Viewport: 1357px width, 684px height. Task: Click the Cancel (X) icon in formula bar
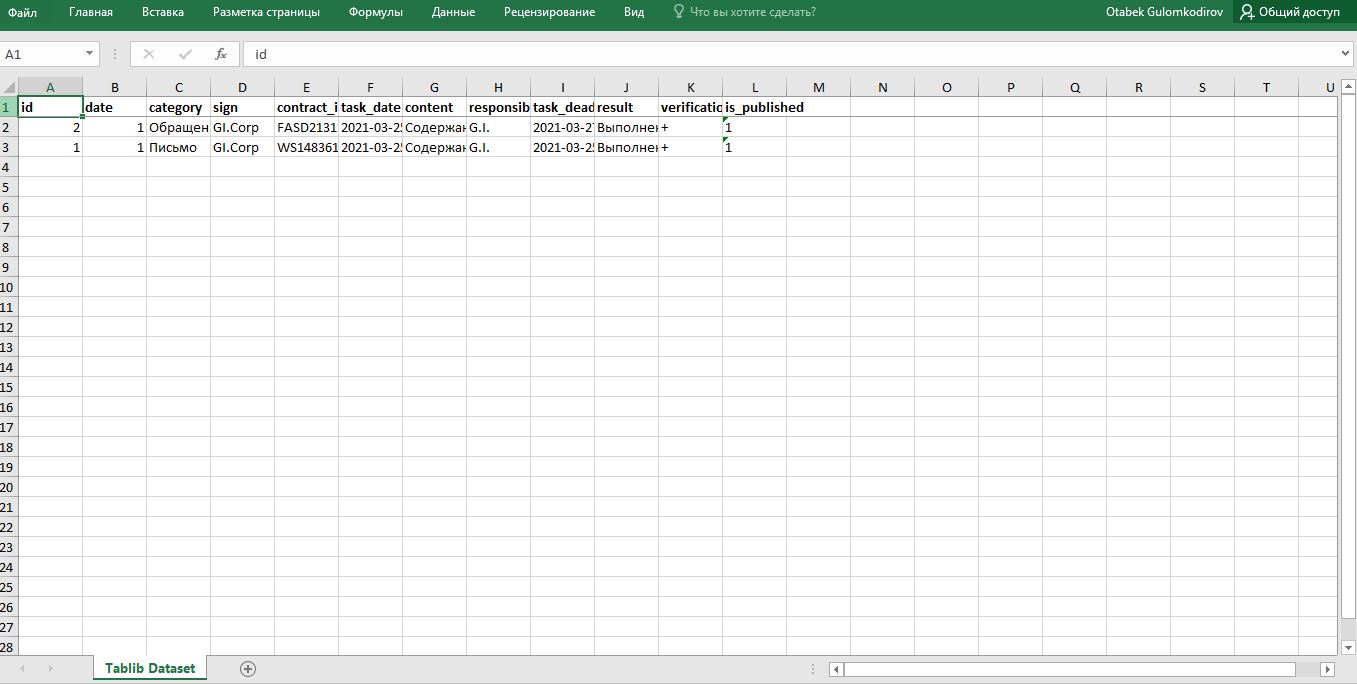(x=148, y=54)
